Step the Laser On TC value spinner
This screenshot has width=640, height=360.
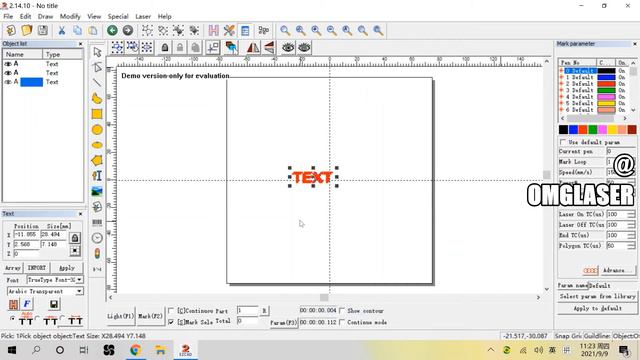[631, 214]
